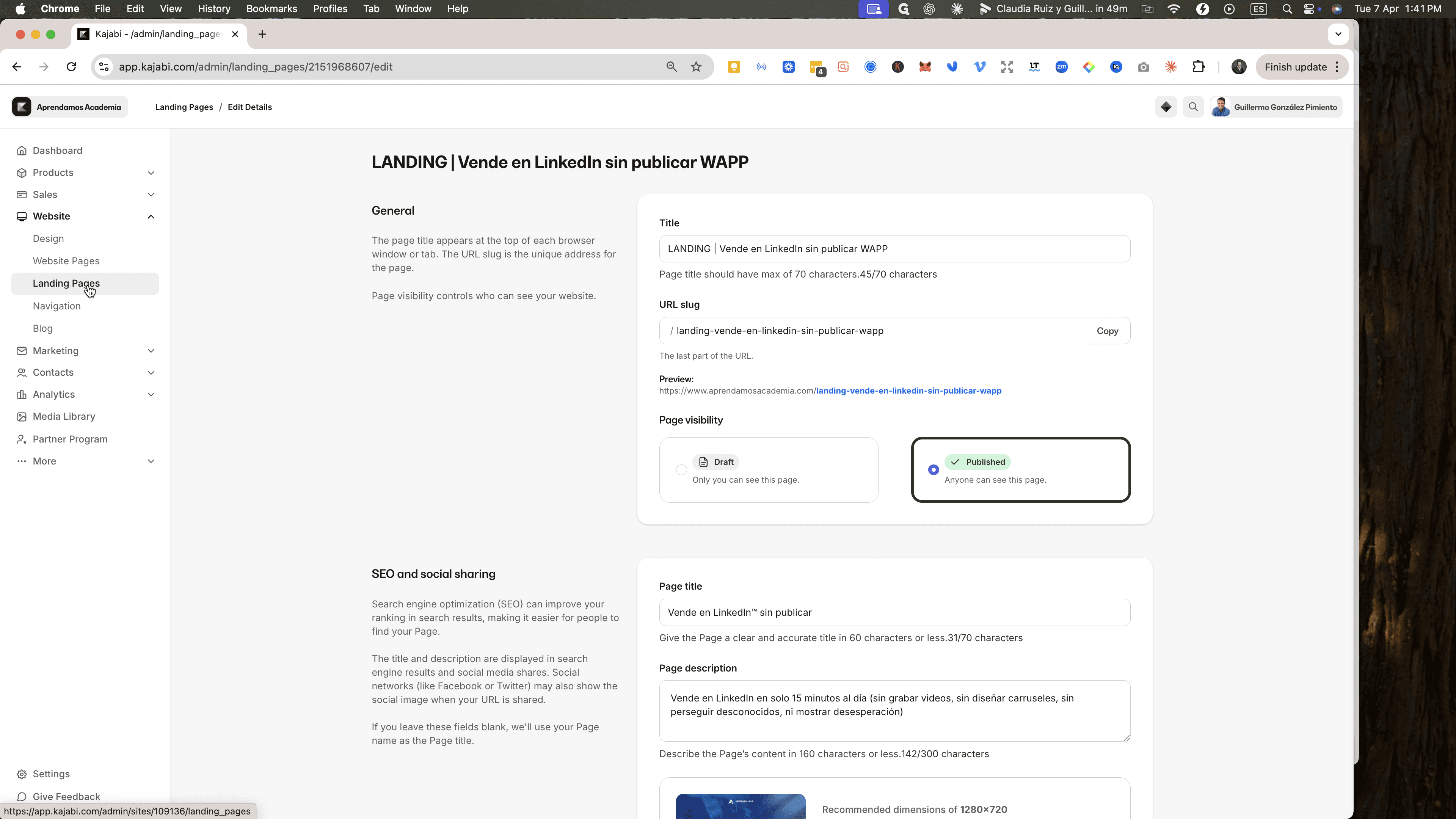
Task: Expand the Products menu chevron
Action: (x=151, y=173)
